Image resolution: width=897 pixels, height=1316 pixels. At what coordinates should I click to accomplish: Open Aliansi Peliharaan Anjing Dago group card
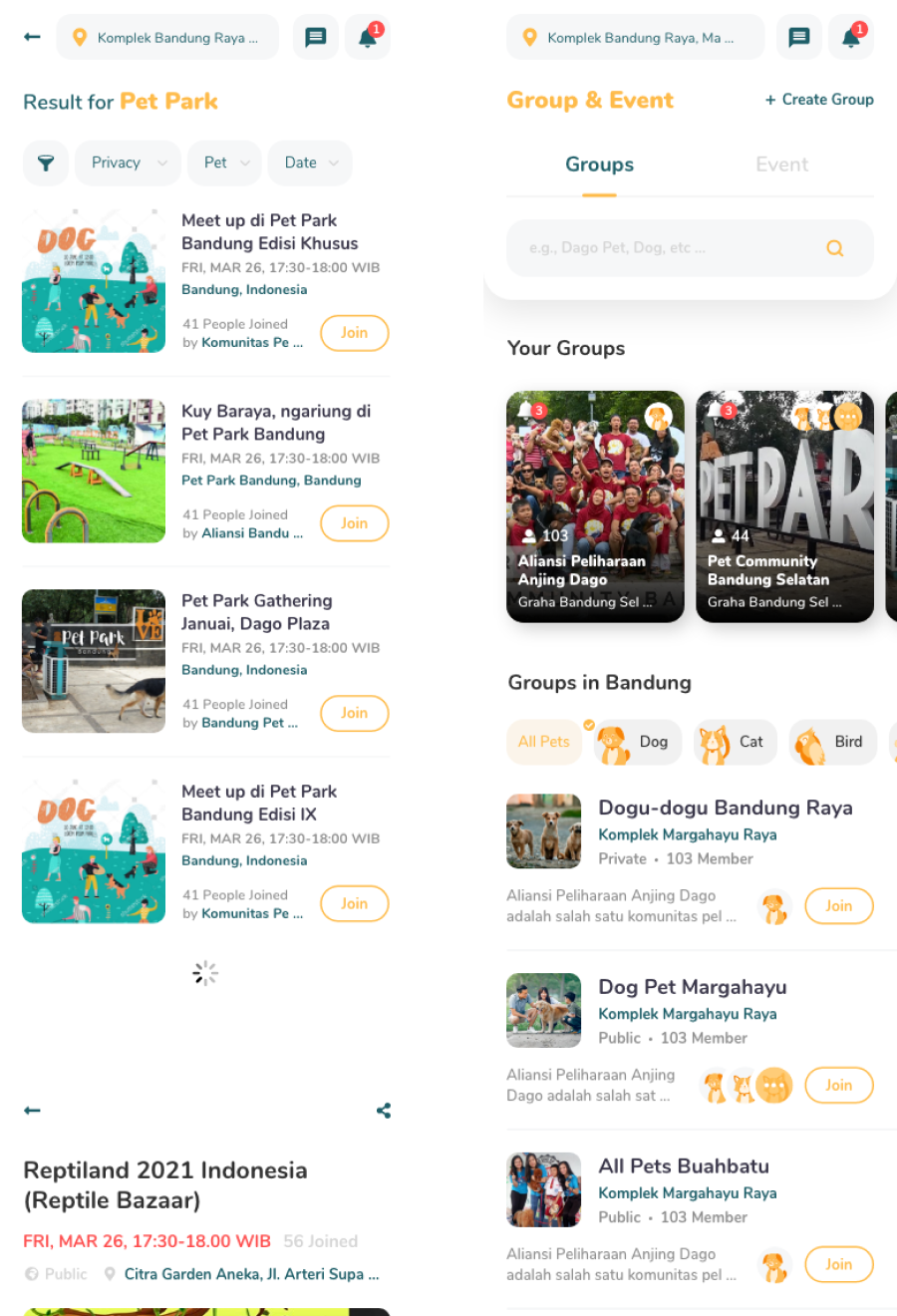[596, 506]
